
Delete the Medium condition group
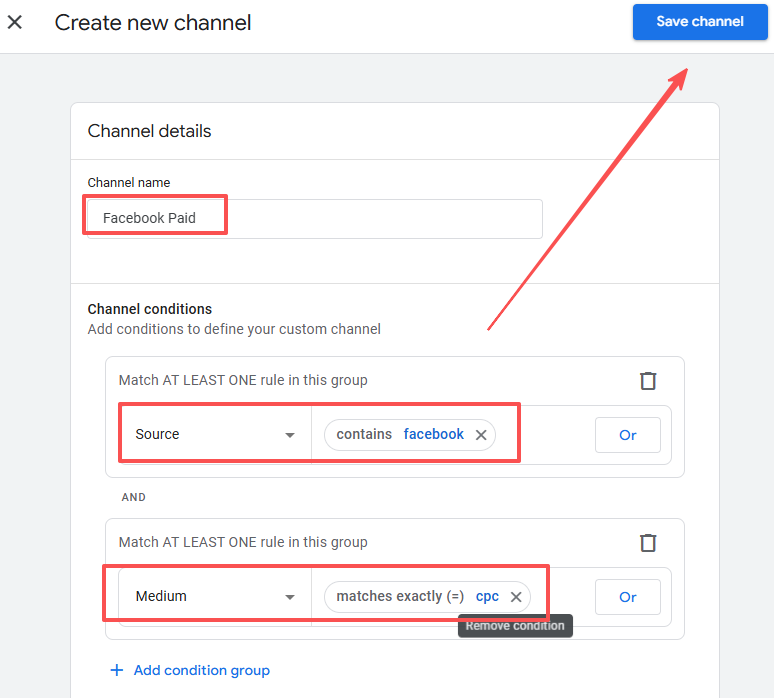(648, 542)
